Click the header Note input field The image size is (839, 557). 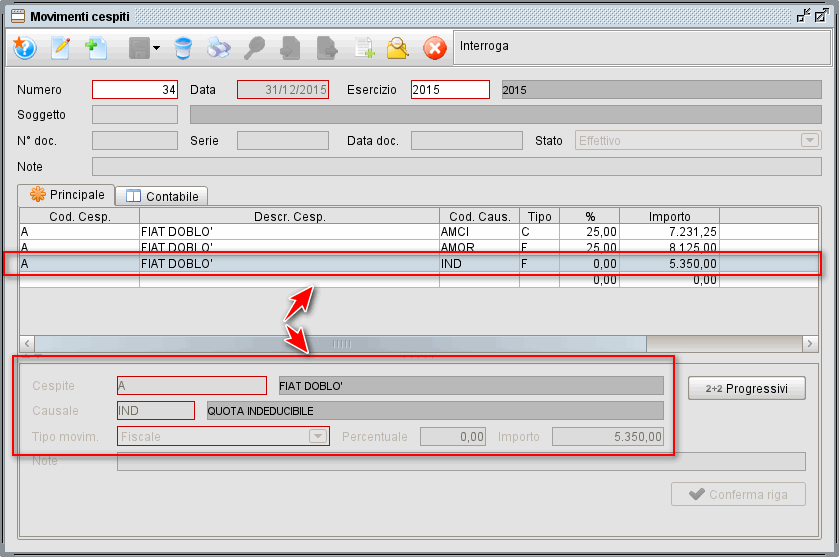(x=456, y=166)
